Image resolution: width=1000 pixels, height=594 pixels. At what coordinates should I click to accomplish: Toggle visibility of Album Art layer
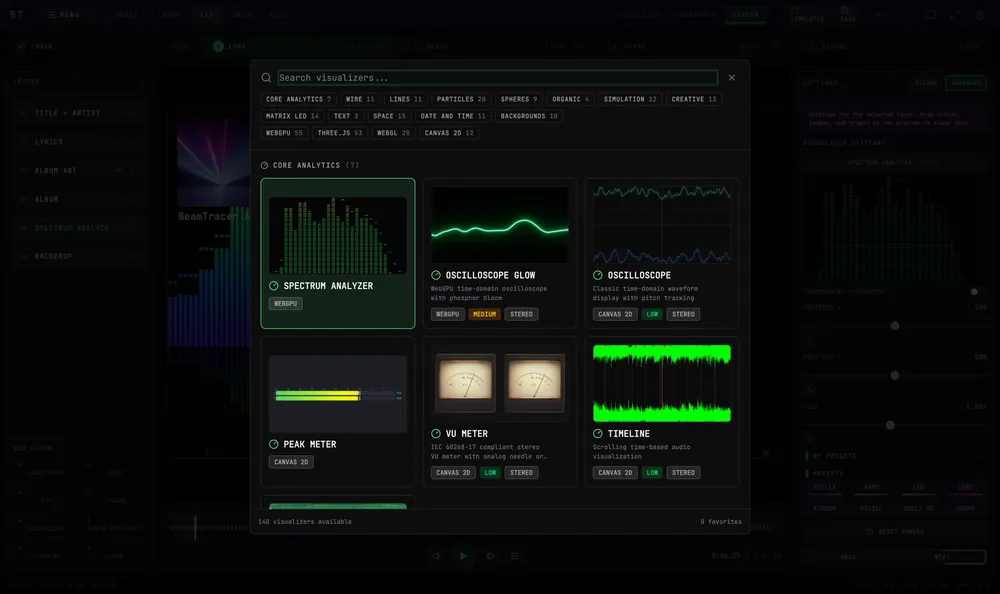pyautogui.click(x=22, y=170)
